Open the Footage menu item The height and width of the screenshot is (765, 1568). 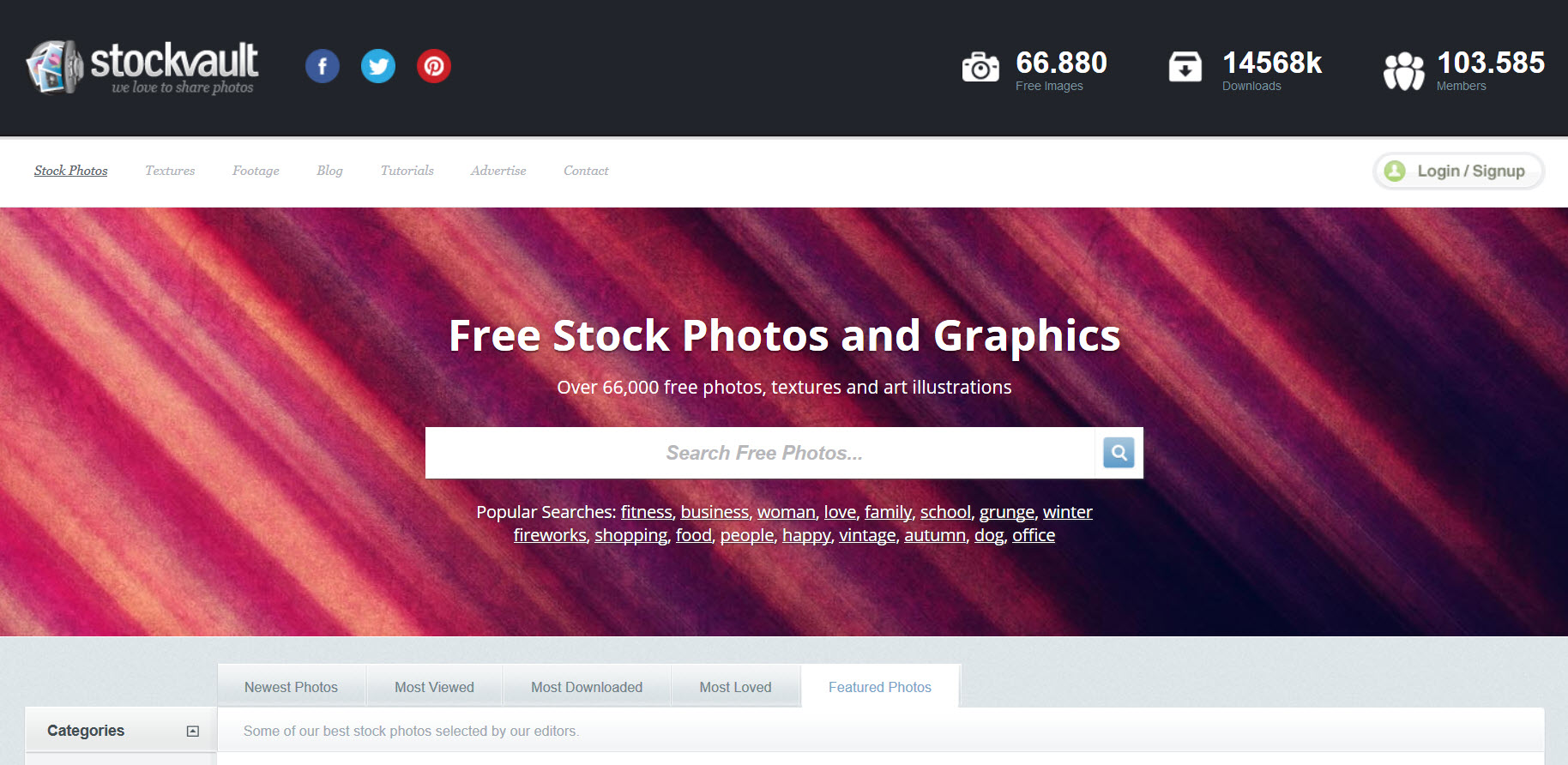pos(256,171)
